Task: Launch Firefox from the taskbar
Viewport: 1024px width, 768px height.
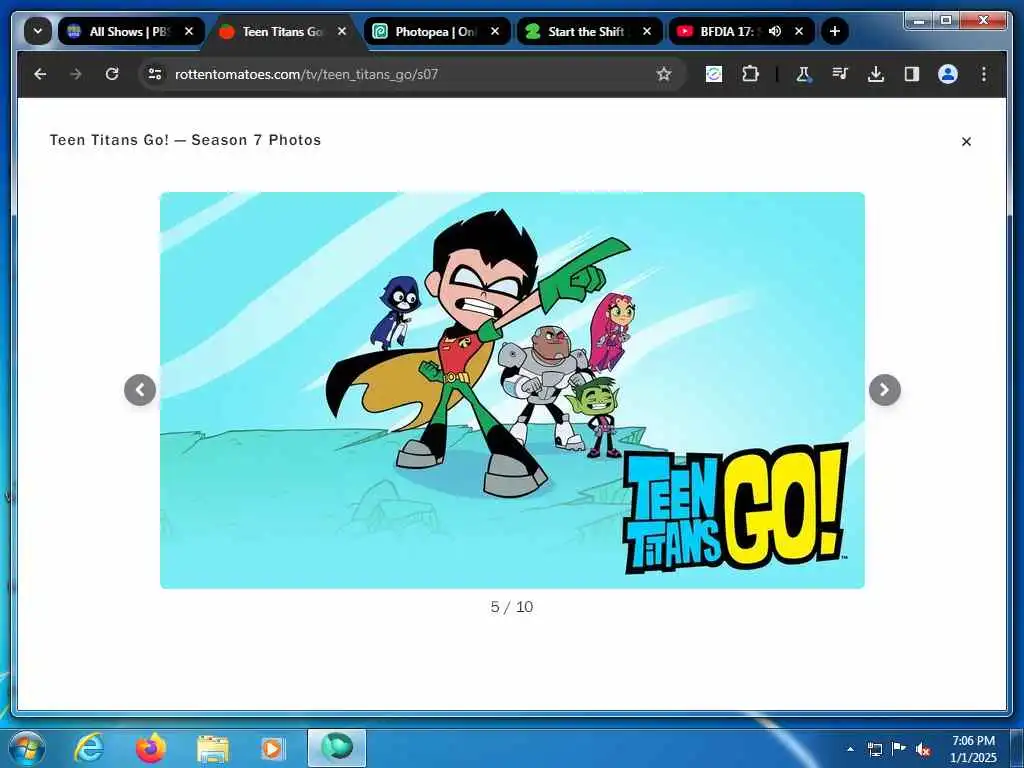Action: pos(150,748)
